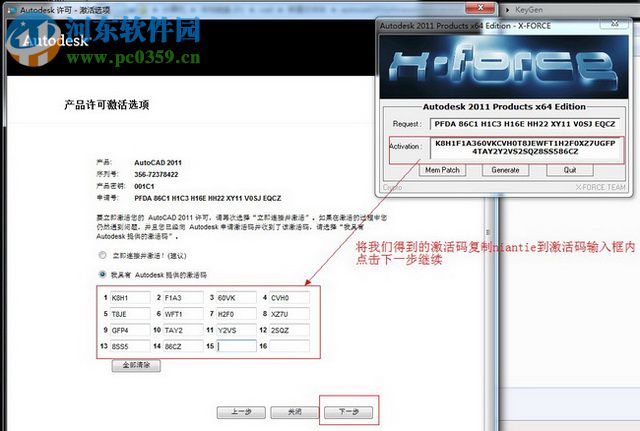Click activation code field 10 containing TAY2

183,330
